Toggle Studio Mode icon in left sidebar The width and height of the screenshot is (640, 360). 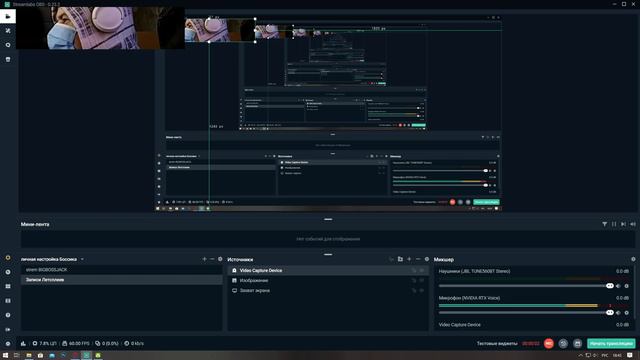[8, 300]
